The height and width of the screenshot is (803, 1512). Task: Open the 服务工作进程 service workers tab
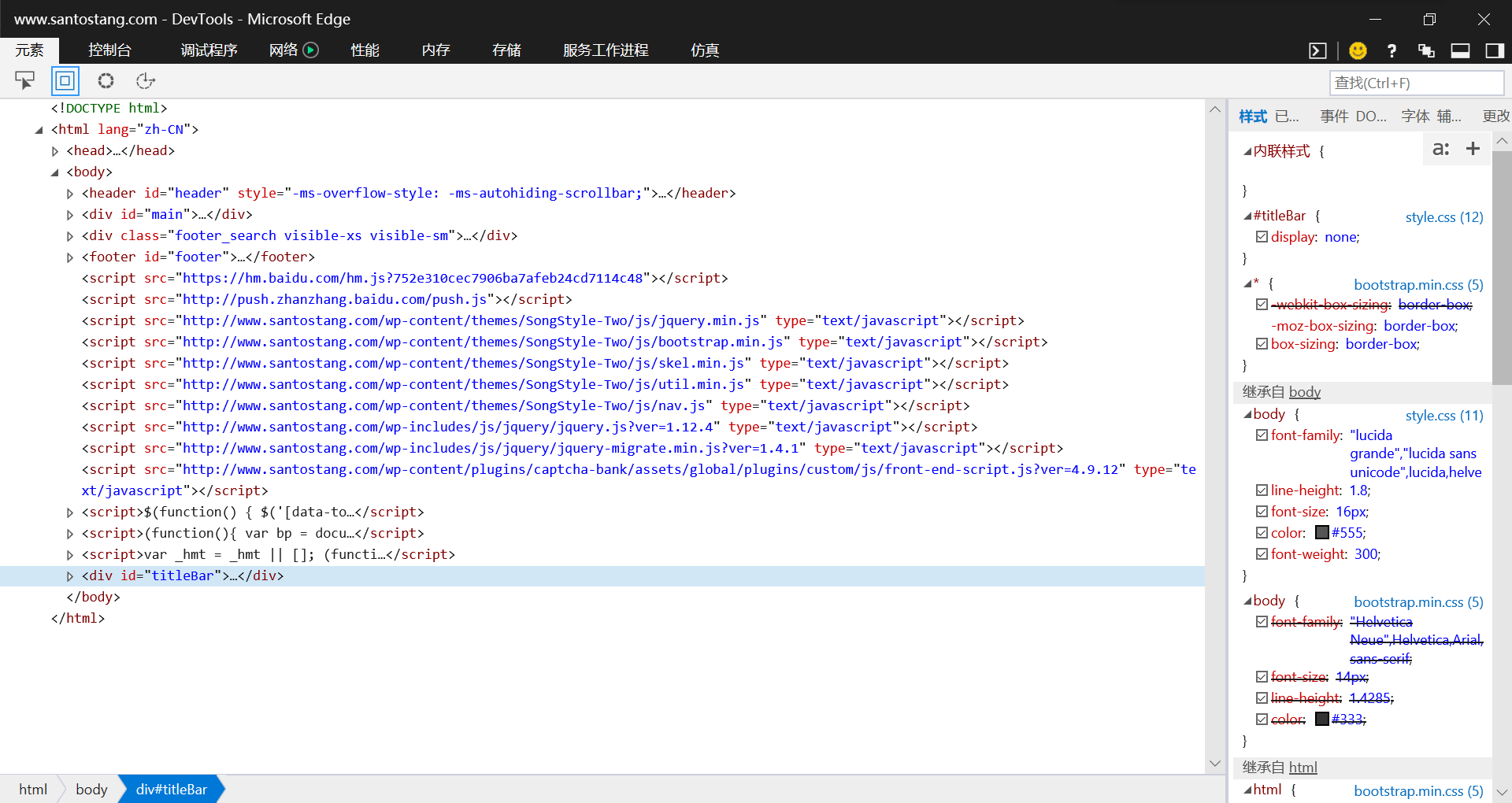point(606,50)
